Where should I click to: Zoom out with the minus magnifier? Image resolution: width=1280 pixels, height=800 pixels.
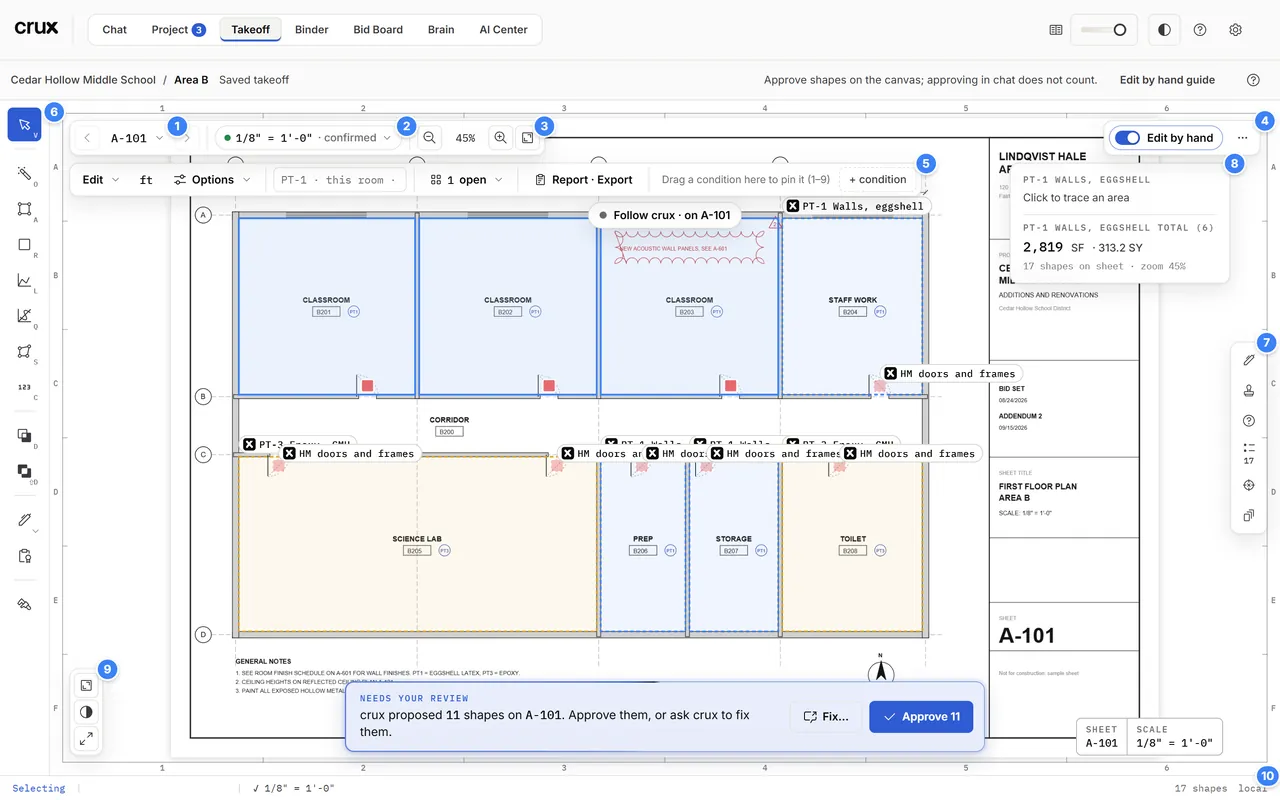429,138
